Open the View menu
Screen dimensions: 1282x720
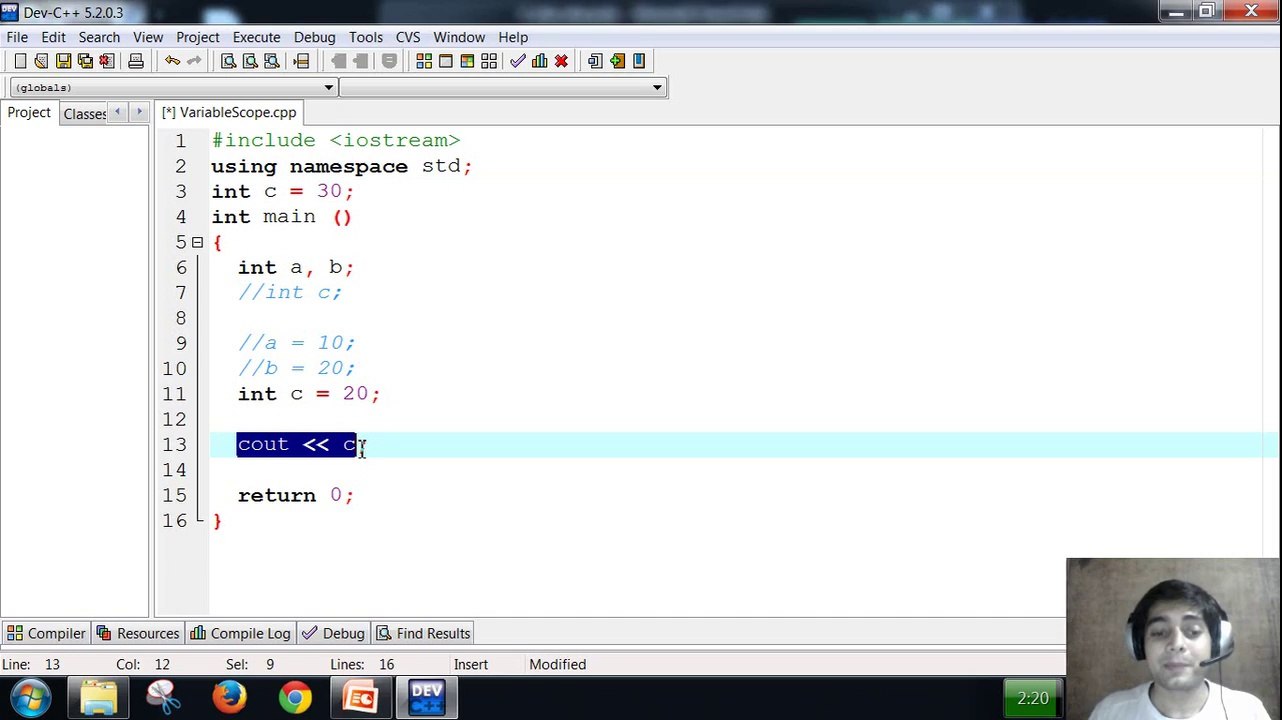(148, 37)
